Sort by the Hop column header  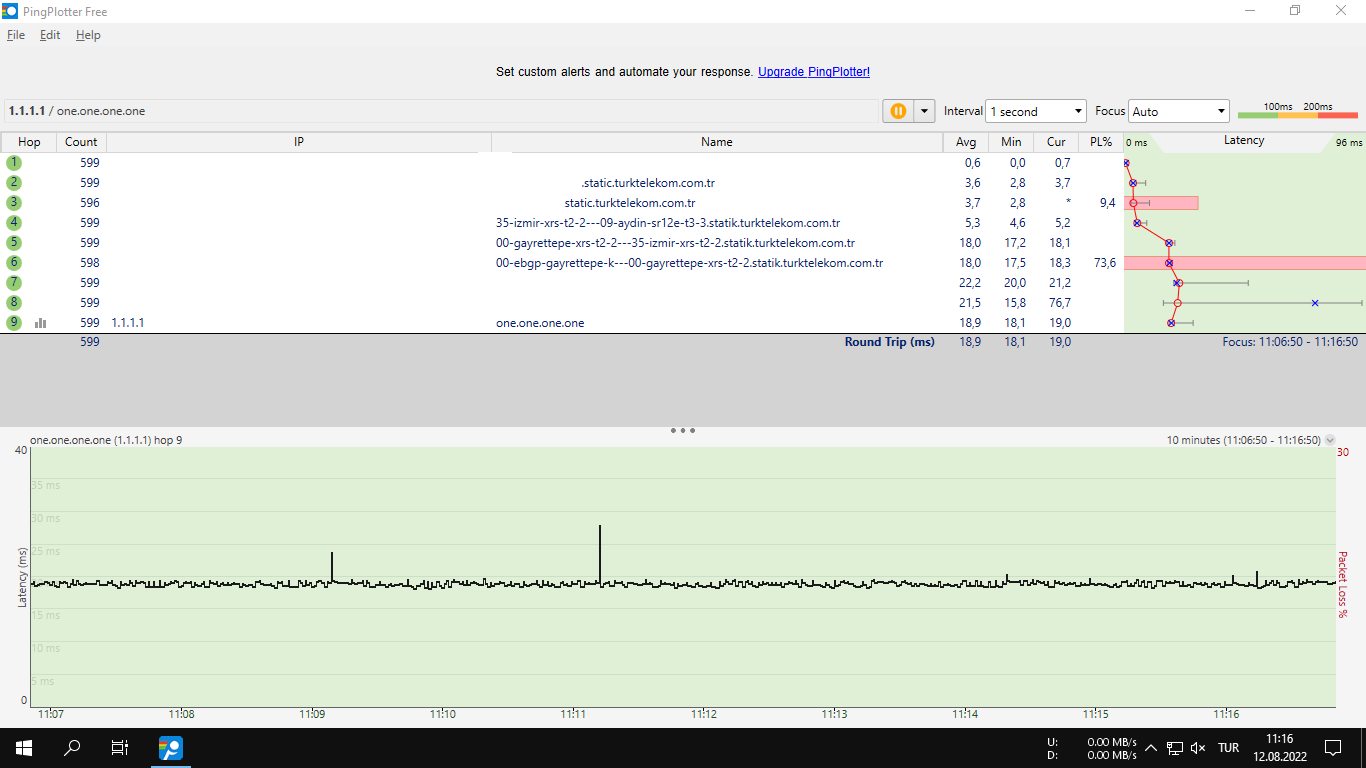tap(29, 142)
